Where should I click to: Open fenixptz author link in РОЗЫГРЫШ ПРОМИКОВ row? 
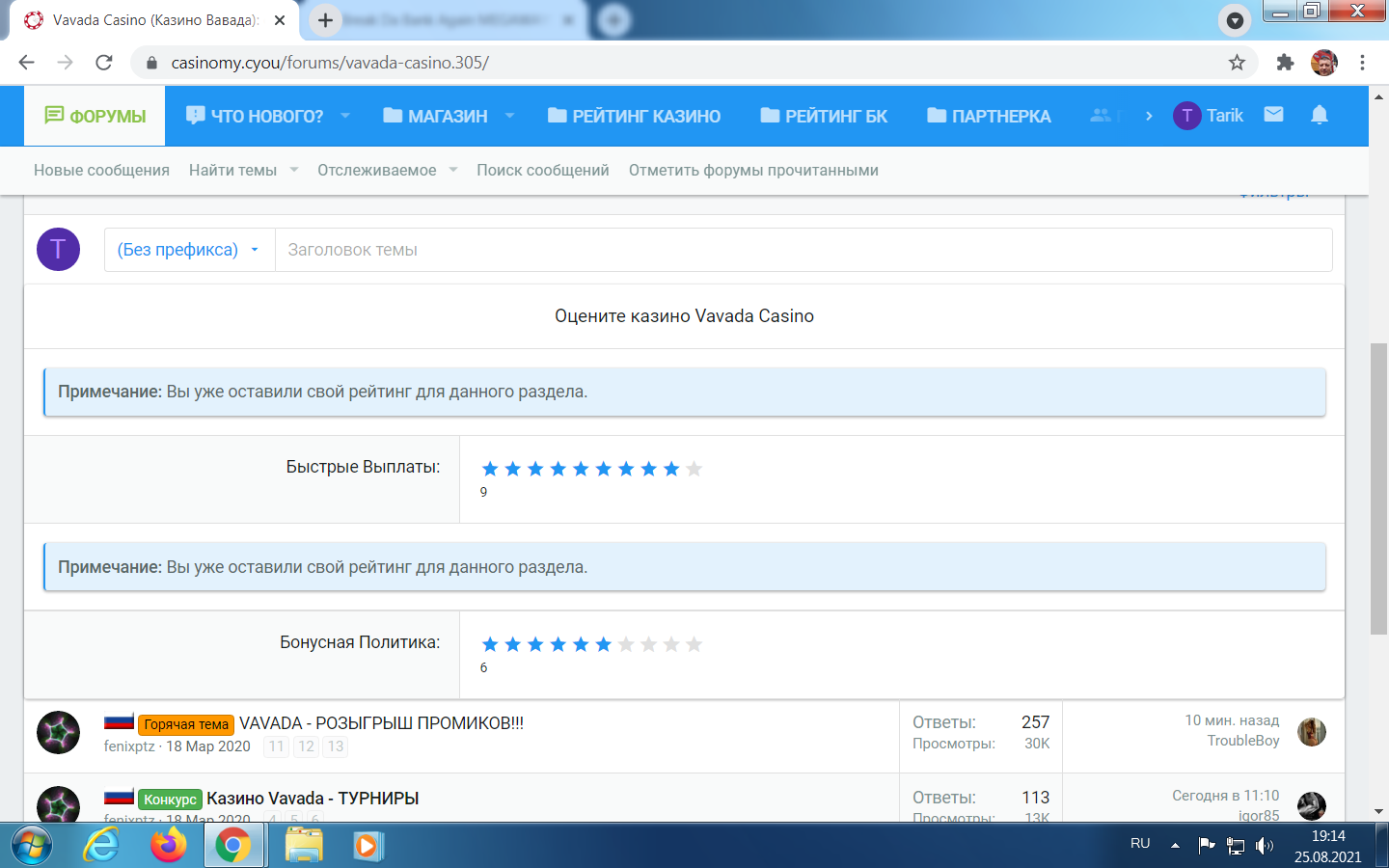pyautogui.click(x=129, y=746)
